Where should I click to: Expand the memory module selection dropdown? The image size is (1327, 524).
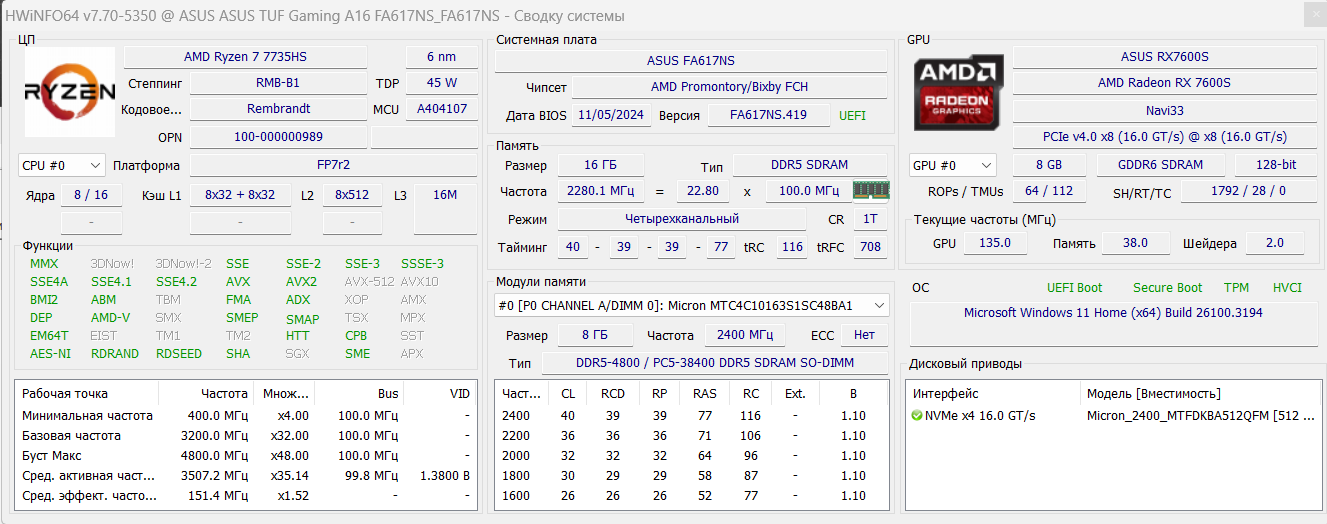pyautogui.click(x=691, y=305)
